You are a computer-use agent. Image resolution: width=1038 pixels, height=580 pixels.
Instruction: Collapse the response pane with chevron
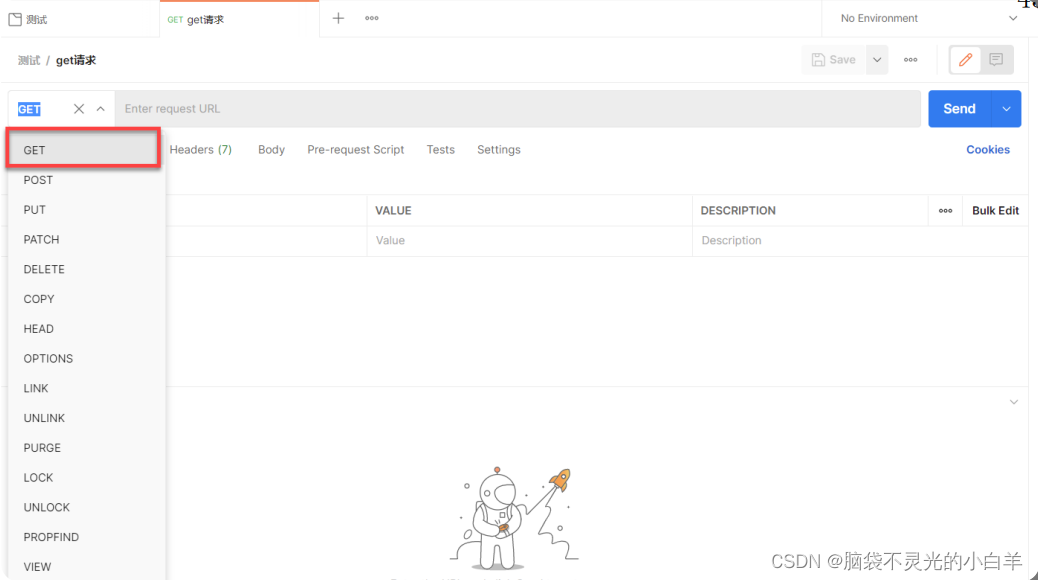coord(1014,402)
